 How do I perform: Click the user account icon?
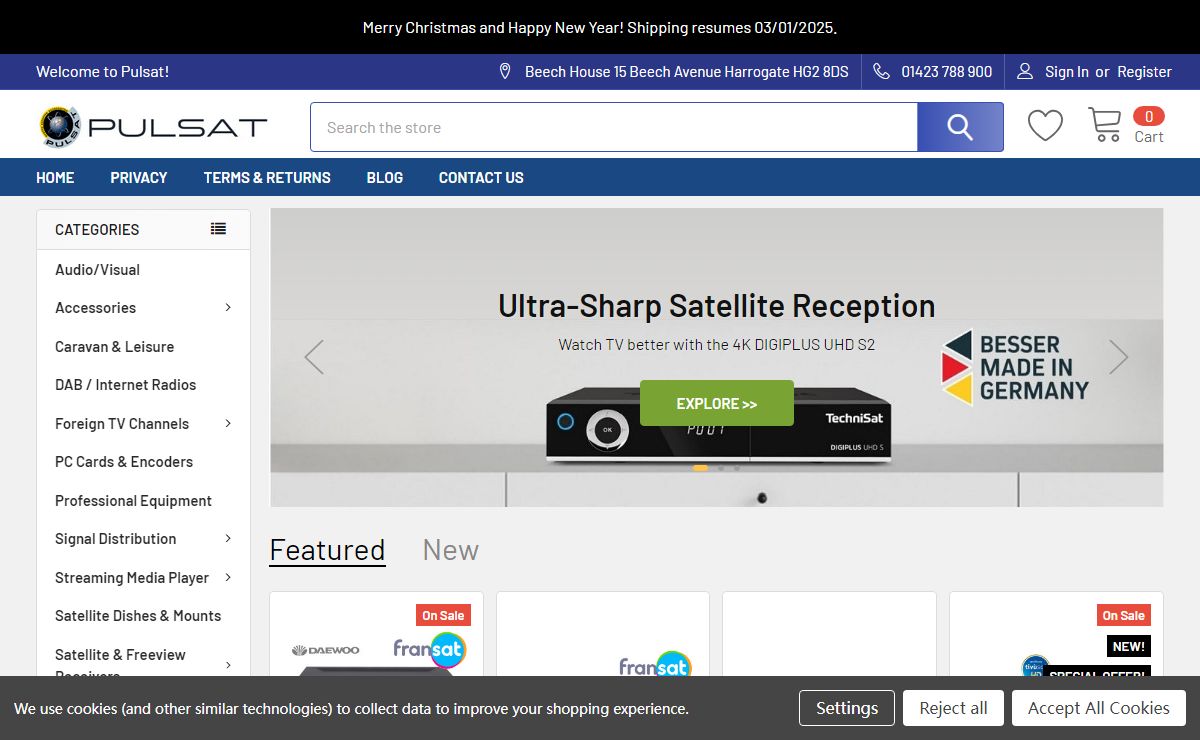pos(1025,71)
